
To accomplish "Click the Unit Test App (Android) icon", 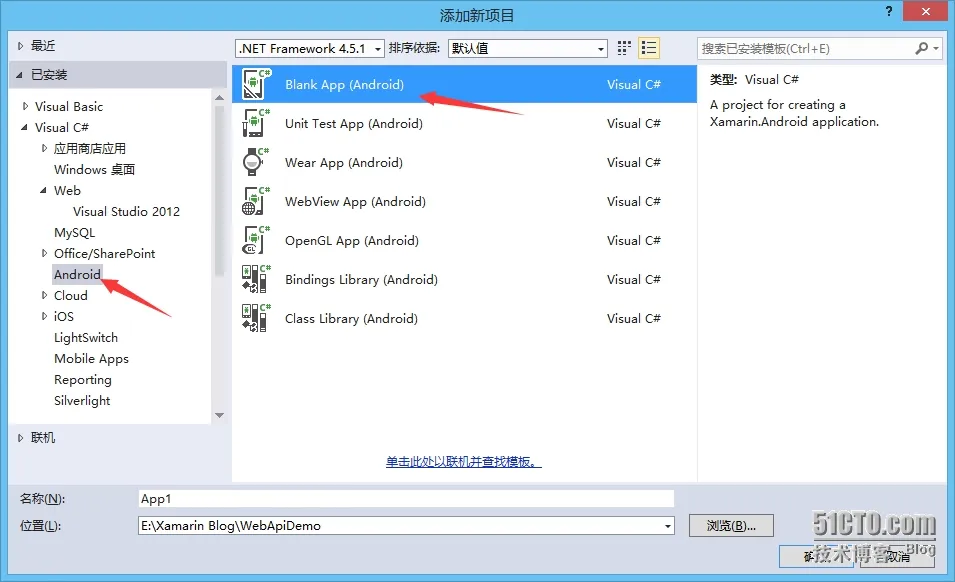I will tap(255, 123).
